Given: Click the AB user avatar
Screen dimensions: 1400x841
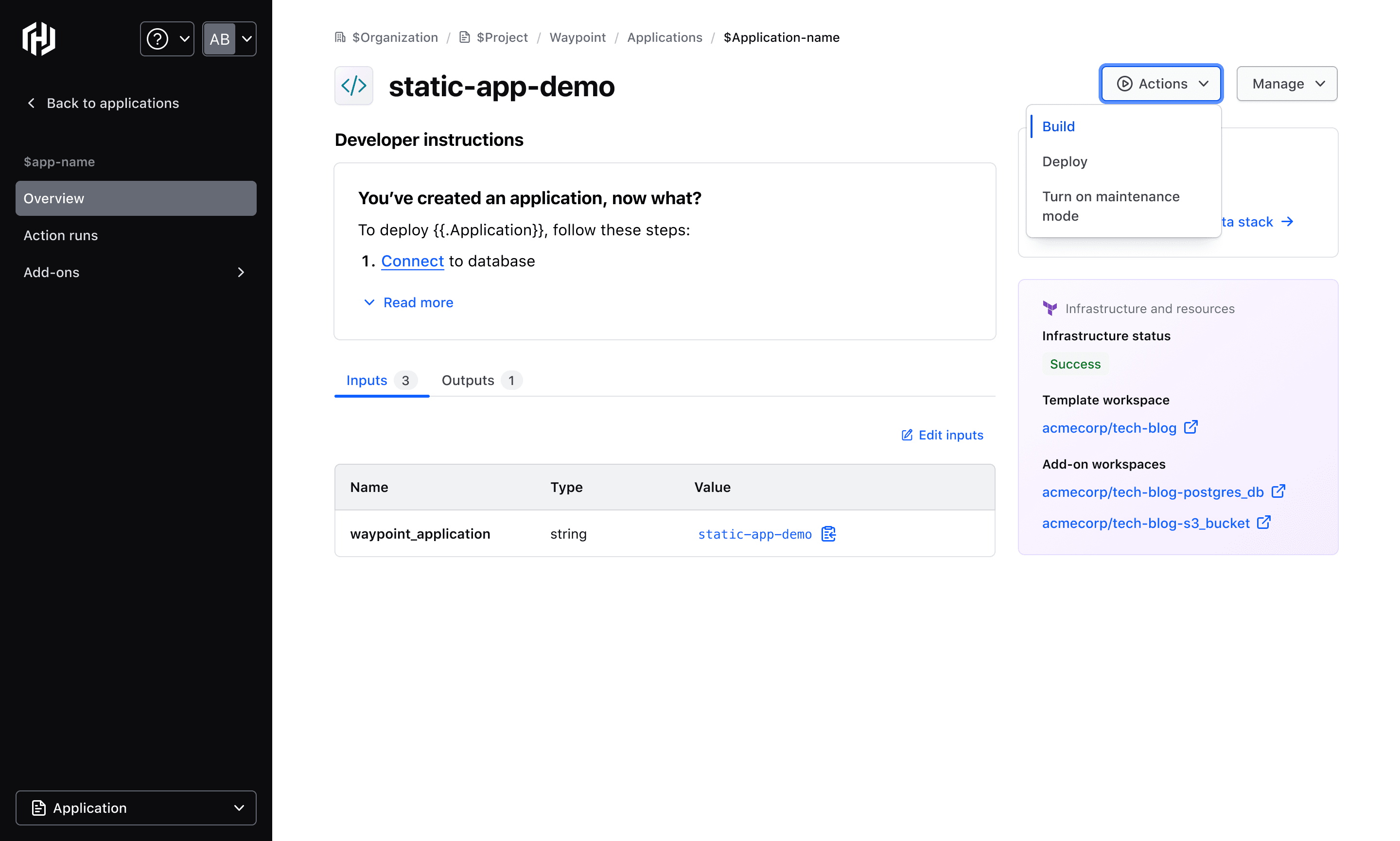Looking at the screenshot, I should point(220,38).
